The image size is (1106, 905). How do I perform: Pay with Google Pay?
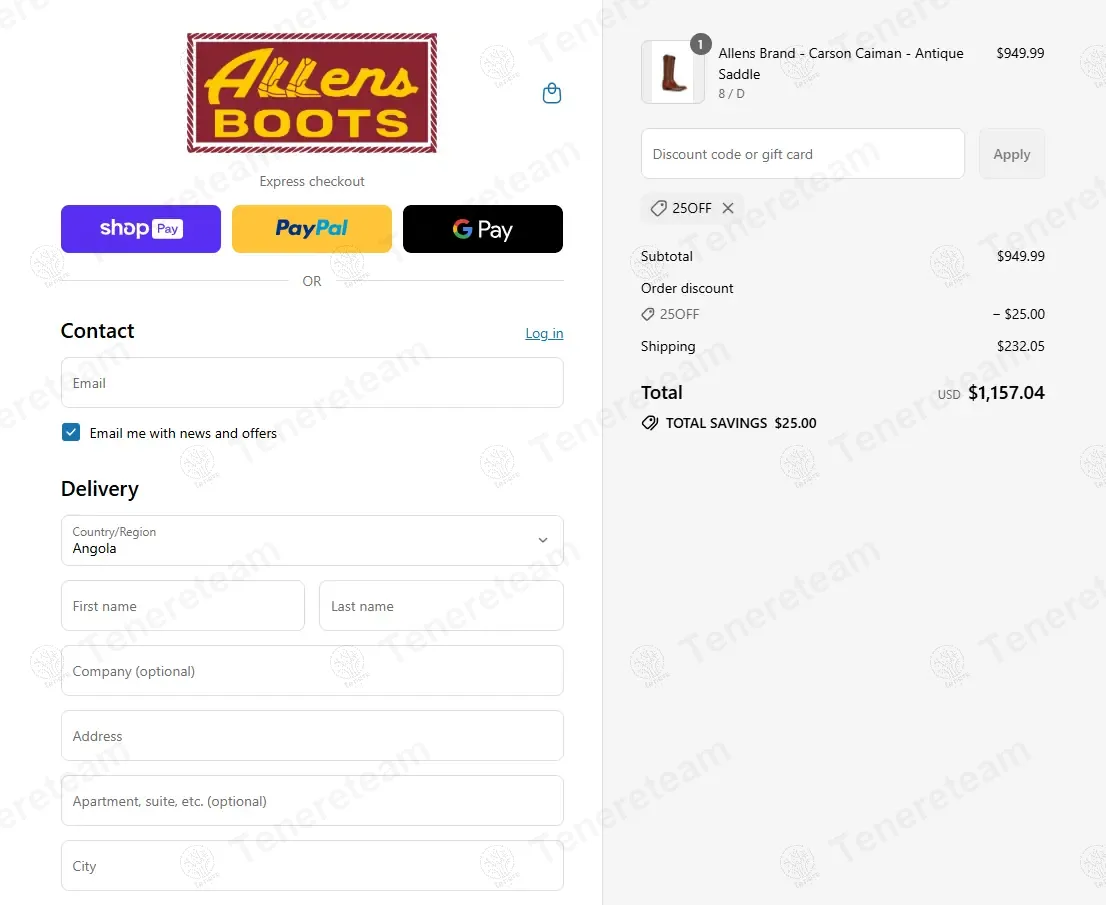(x=482, y=229)
